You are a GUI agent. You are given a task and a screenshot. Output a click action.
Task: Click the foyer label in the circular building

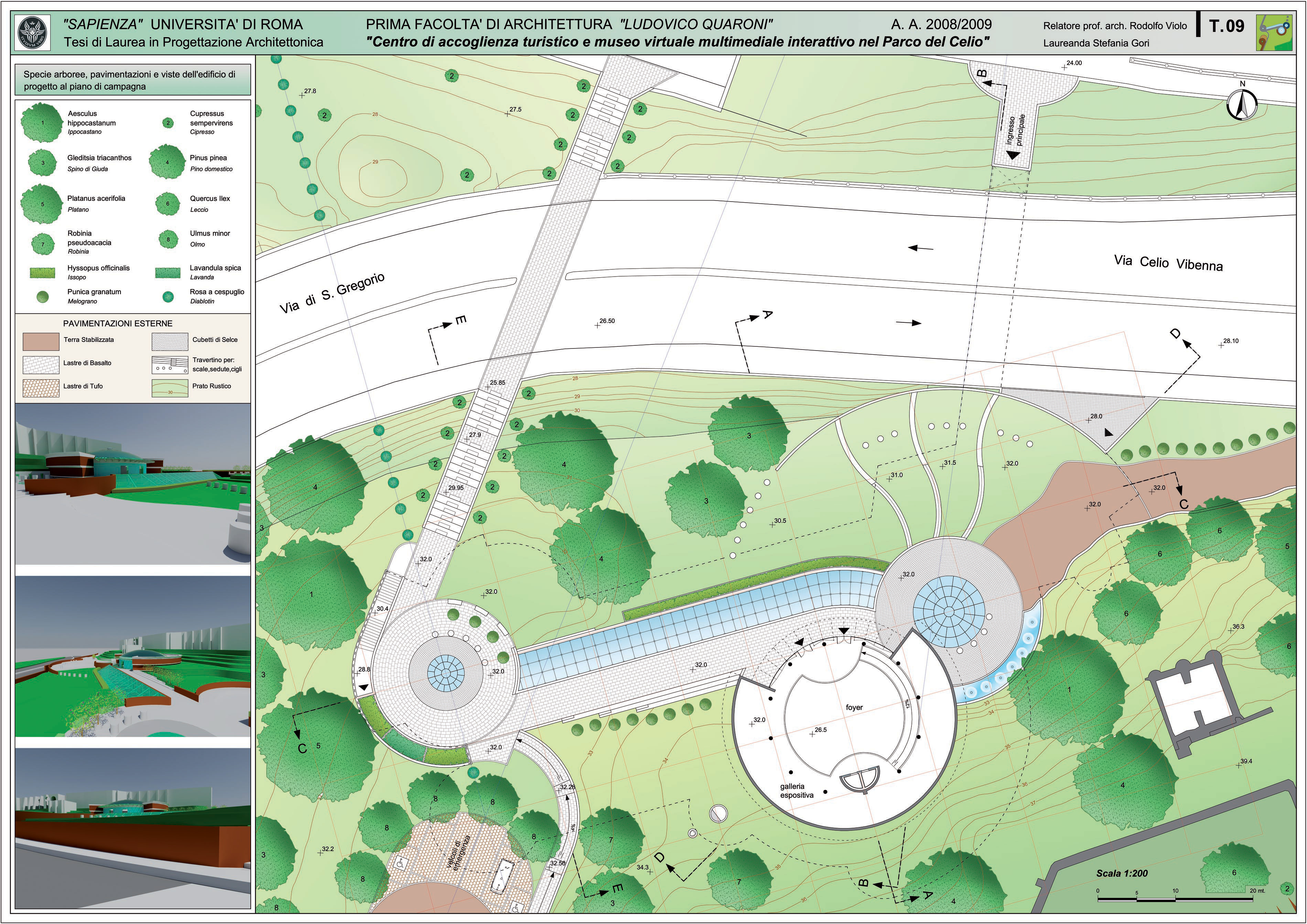[x=854, y=708]
